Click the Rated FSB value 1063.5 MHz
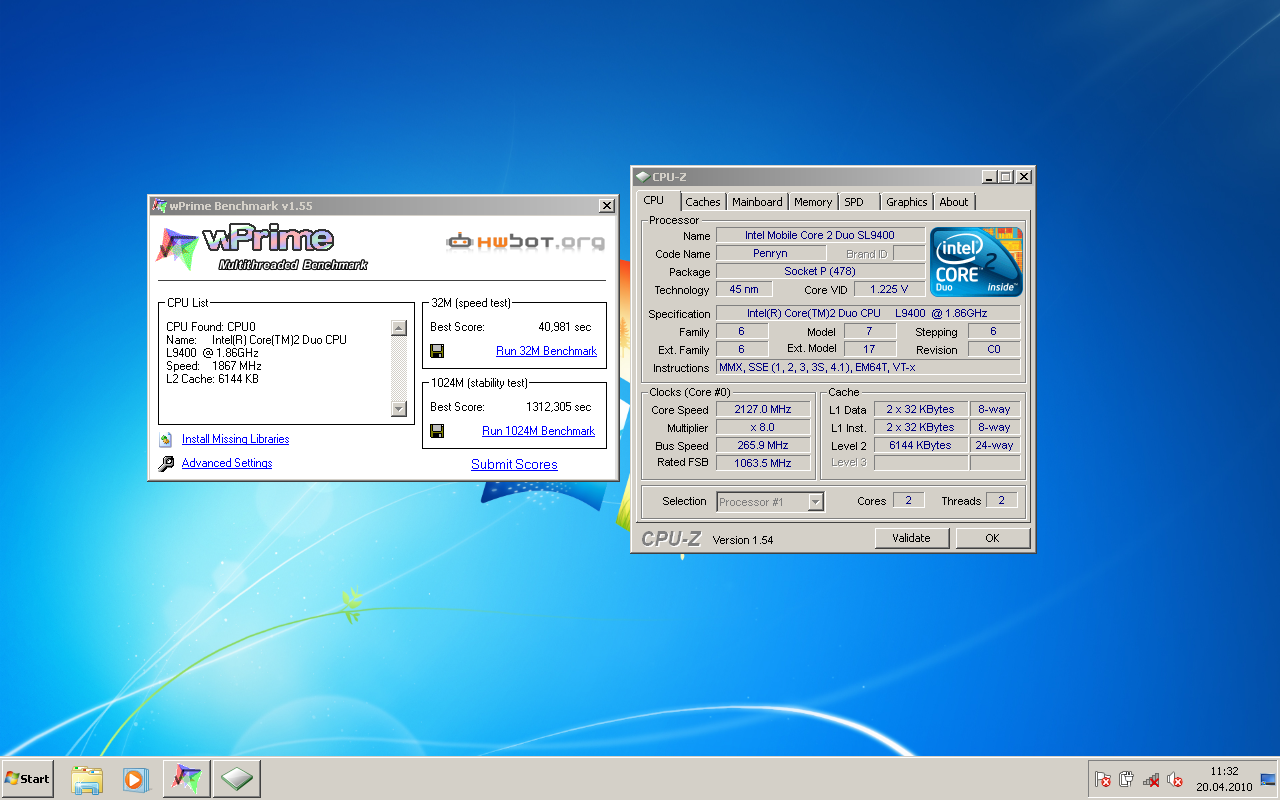Image resolution: width=1280 pixels, height=800 pixels. pos(763,463)
